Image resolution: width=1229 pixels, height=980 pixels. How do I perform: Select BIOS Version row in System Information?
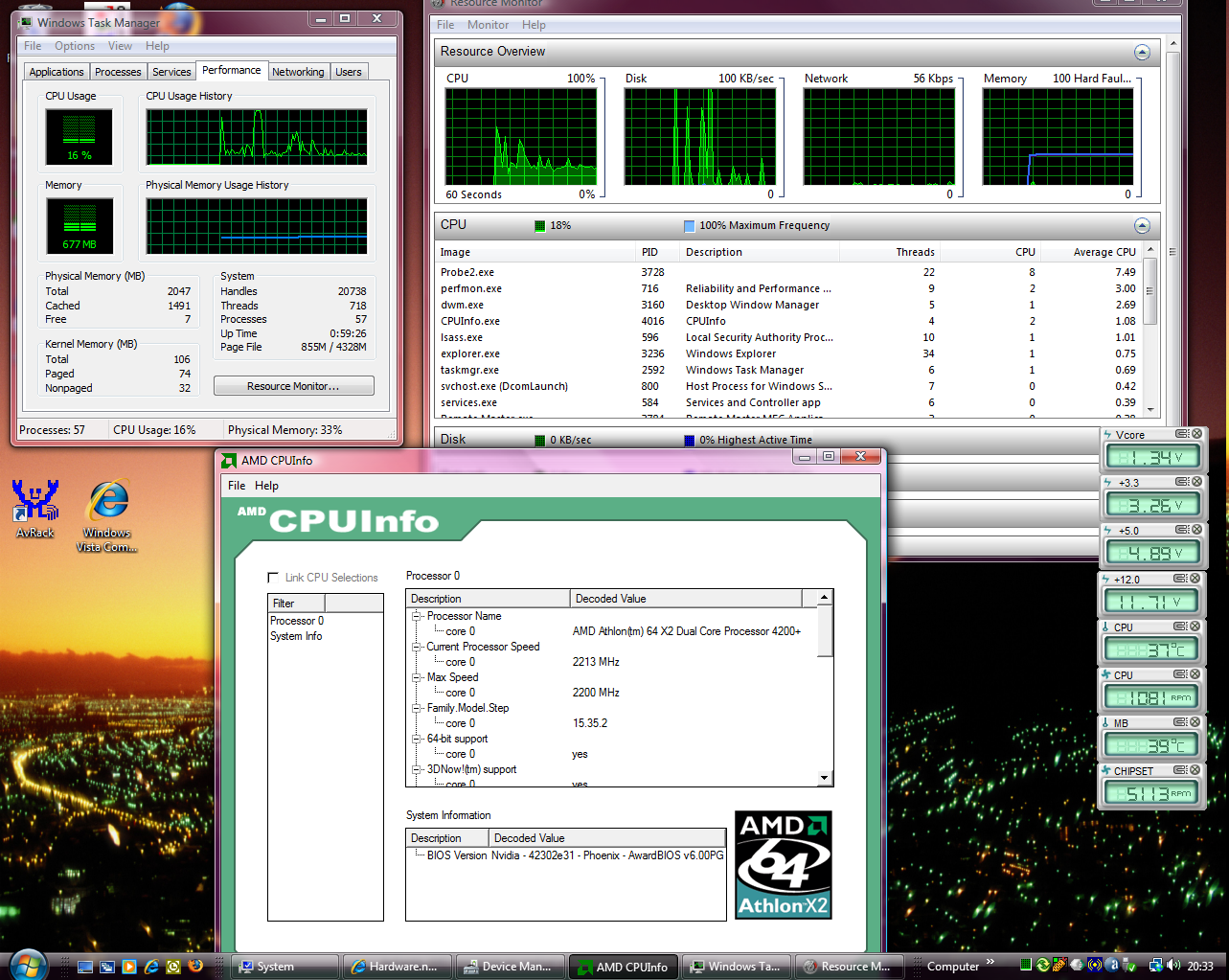[x=565, y=855]
